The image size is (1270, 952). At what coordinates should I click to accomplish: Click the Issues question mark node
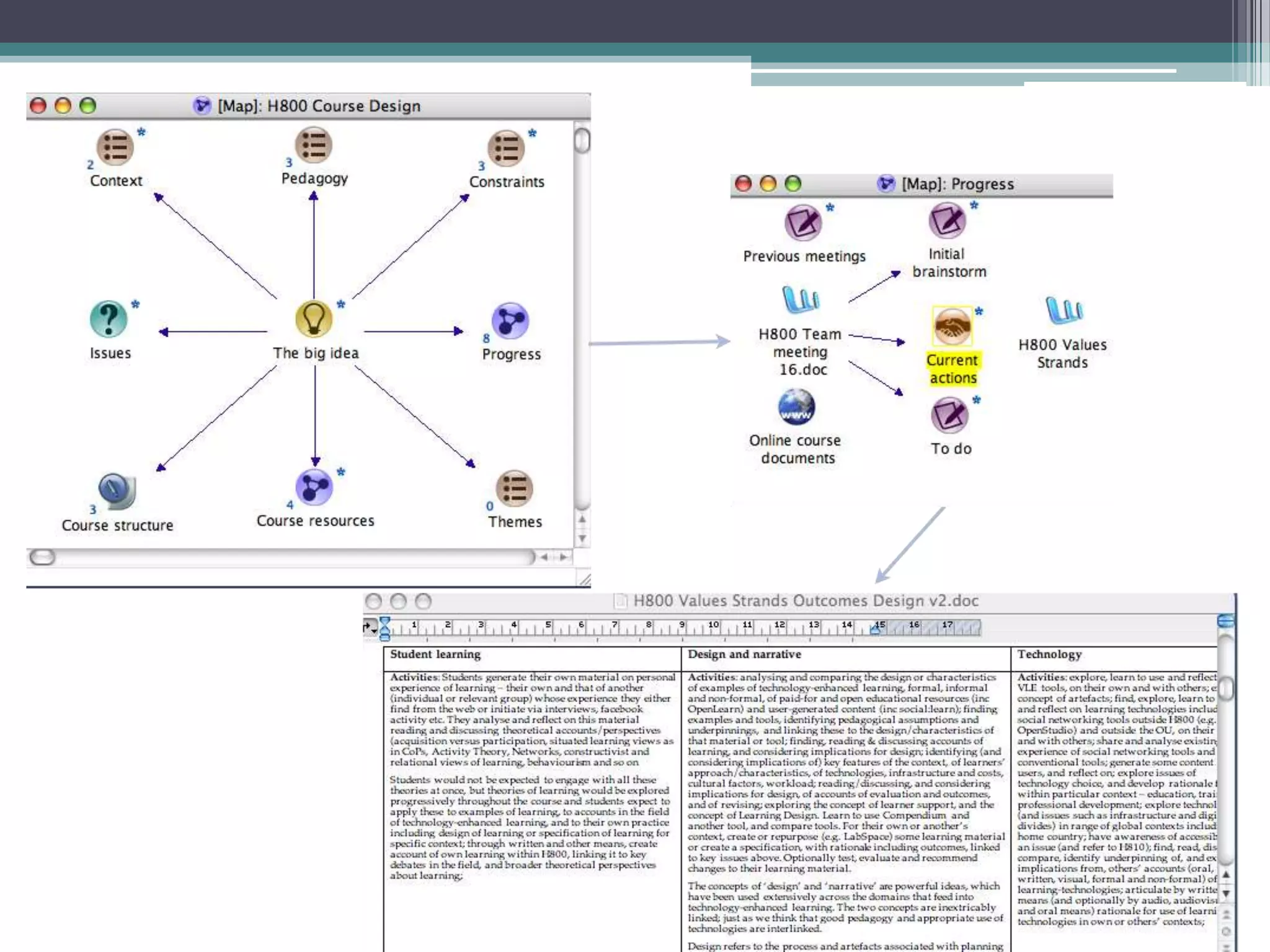coord(109,319)
